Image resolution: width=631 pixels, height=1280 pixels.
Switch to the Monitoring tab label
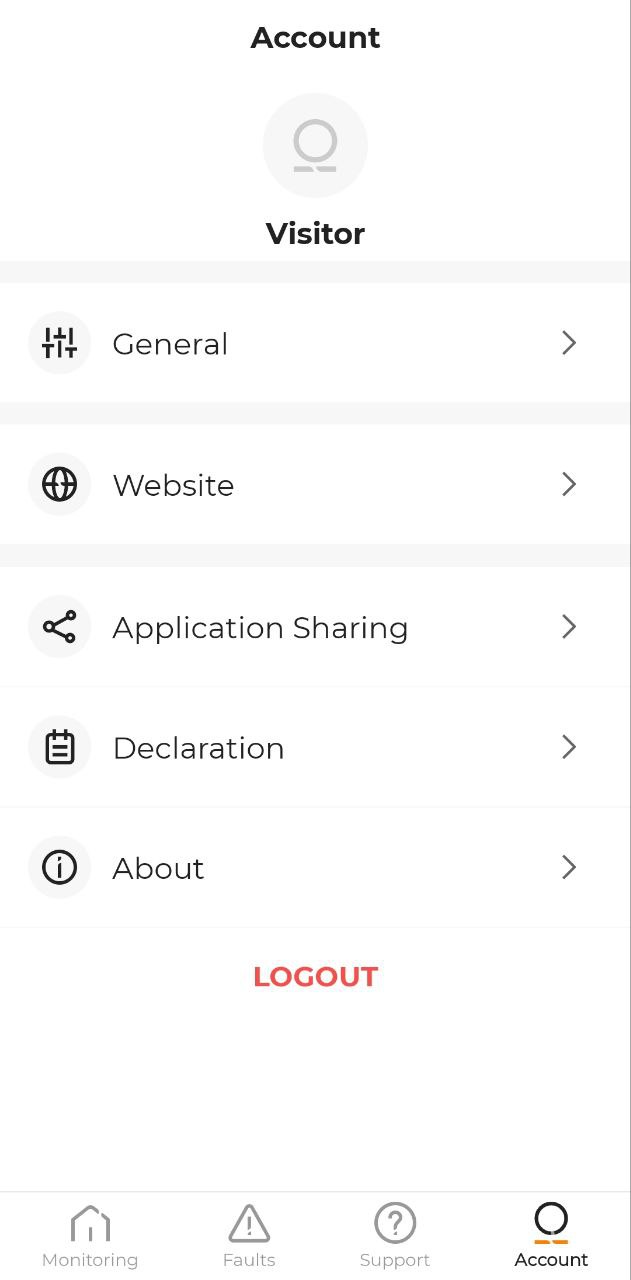[x=90, y=1260]
